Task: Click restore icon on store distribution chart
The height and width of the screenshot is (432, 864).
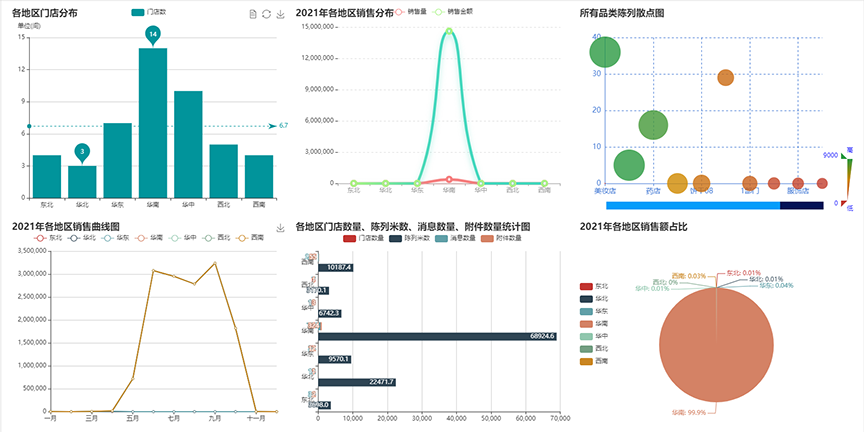Action: tap(266, 13)
